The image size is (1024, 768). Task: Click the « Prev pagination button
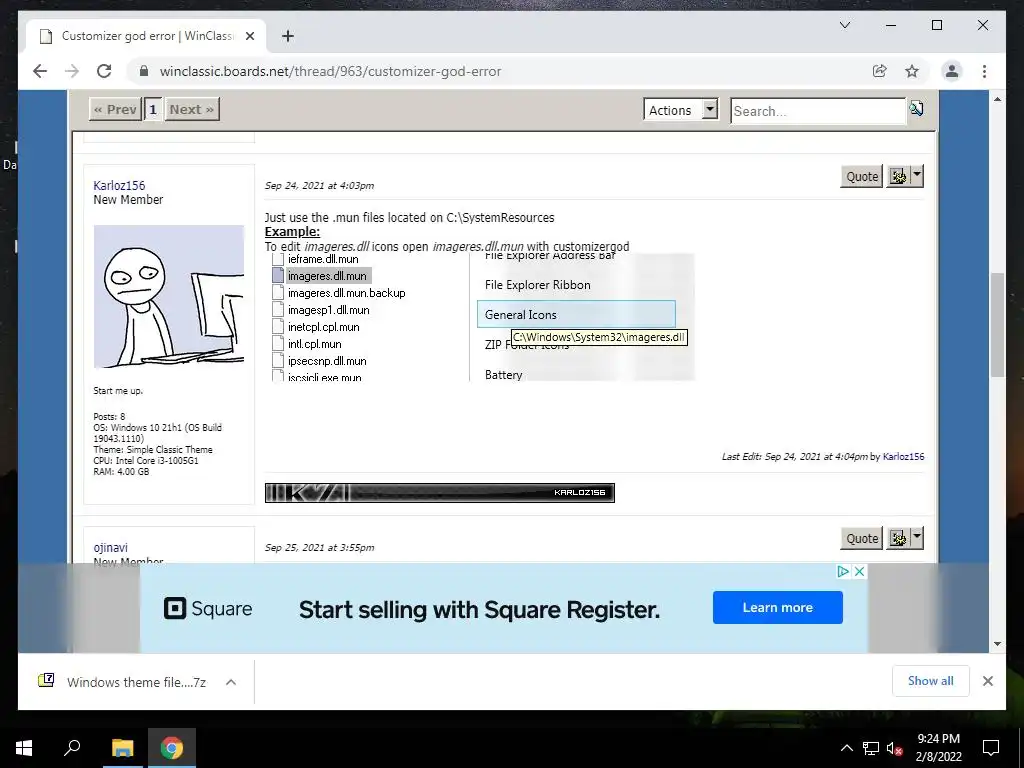point(115,109)
